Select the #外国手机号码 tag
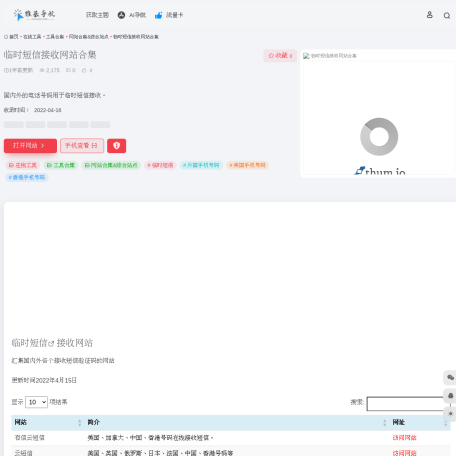 (x=201, y=165)
